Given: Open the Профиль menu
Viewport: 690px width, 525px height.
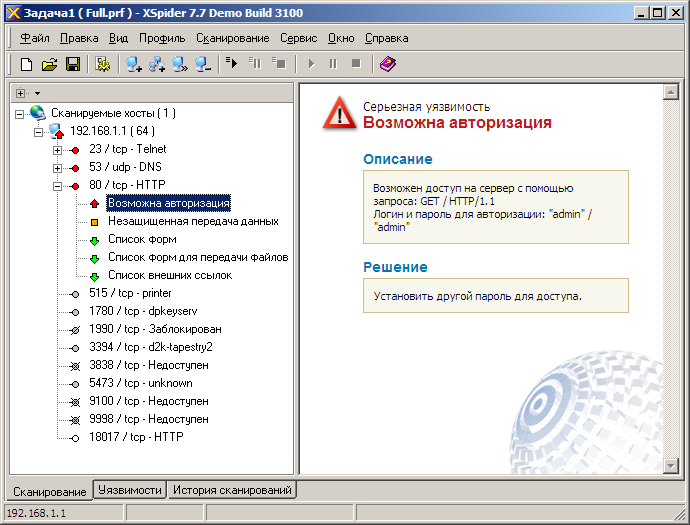Looking at the screenshot, I should tap(162, 38).
